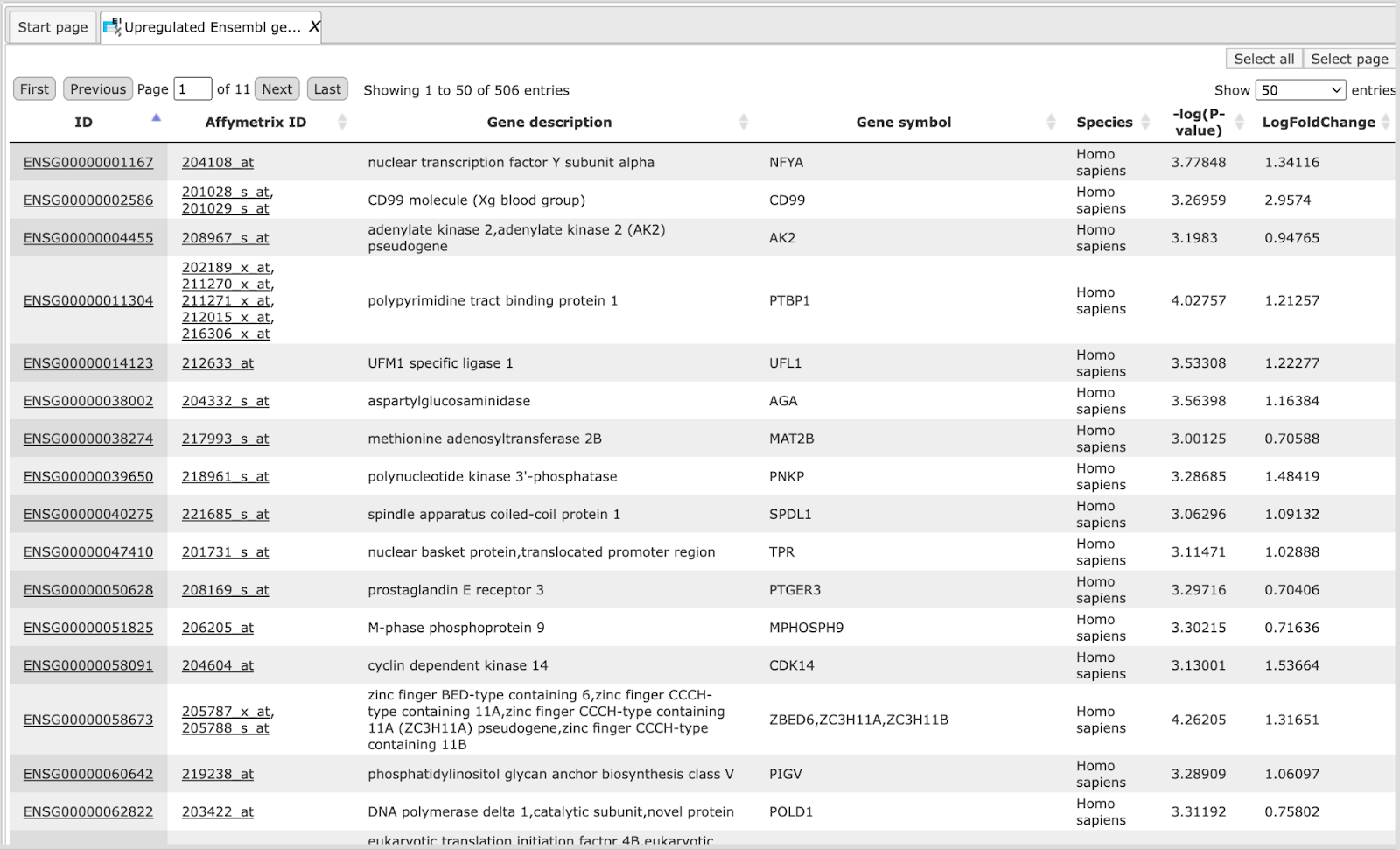Open gene link ENSG00000062822

(88, 811)
